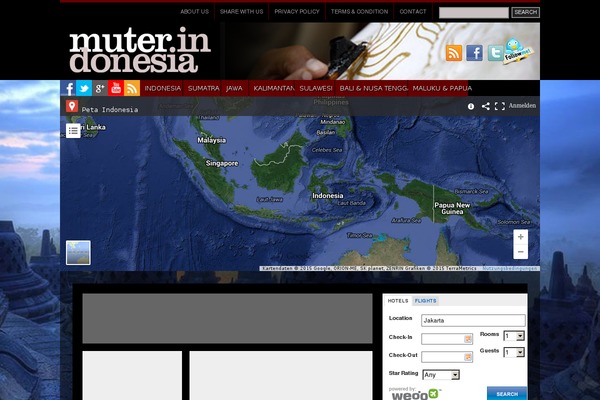Open Nutzungsbedingungen map terms link
The height and width of the screenshot is (400, 600).
coord(510,268)
